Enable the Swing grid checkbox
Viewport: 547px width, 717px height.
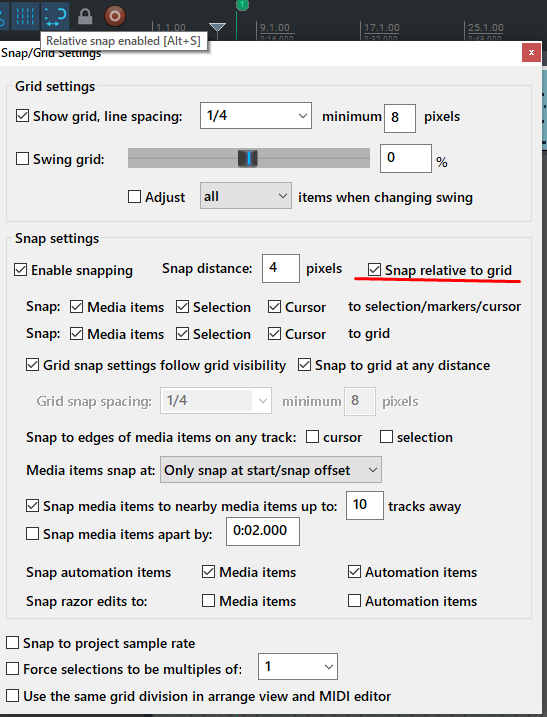(x=22, y=159)
